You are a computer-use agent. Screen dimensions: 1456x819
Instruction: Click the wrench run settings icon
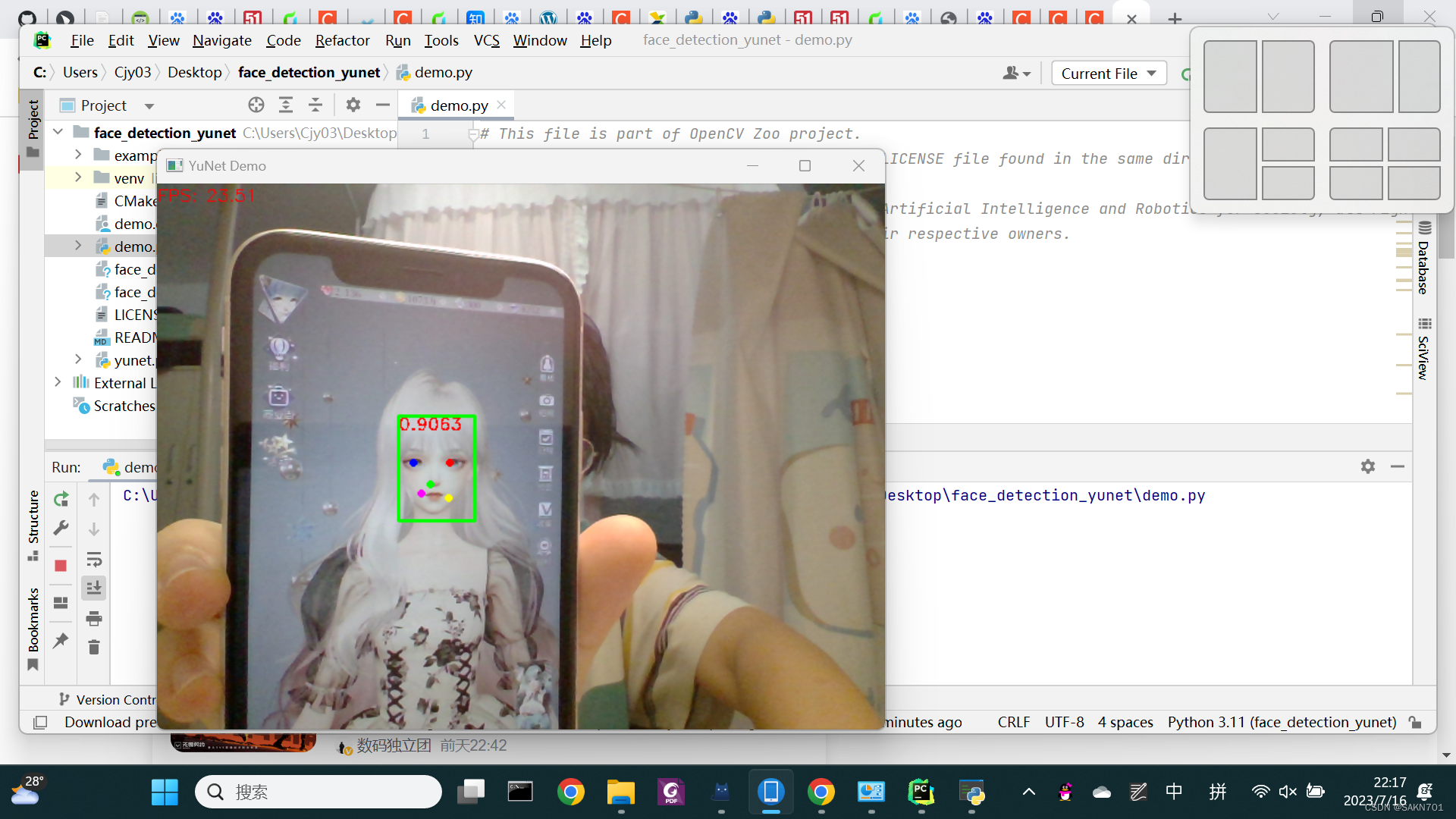pyautogui.click(x=61, y=528)
